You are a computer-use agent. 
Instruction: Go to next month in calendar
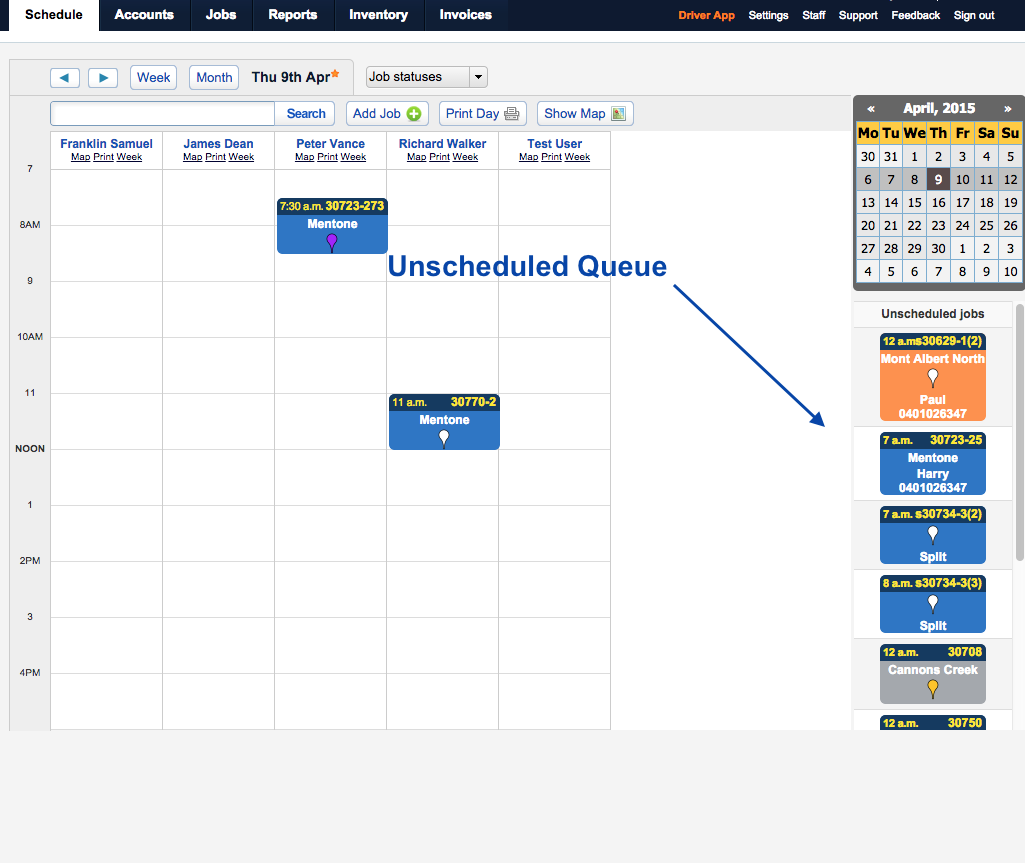tap(1007, 109)
